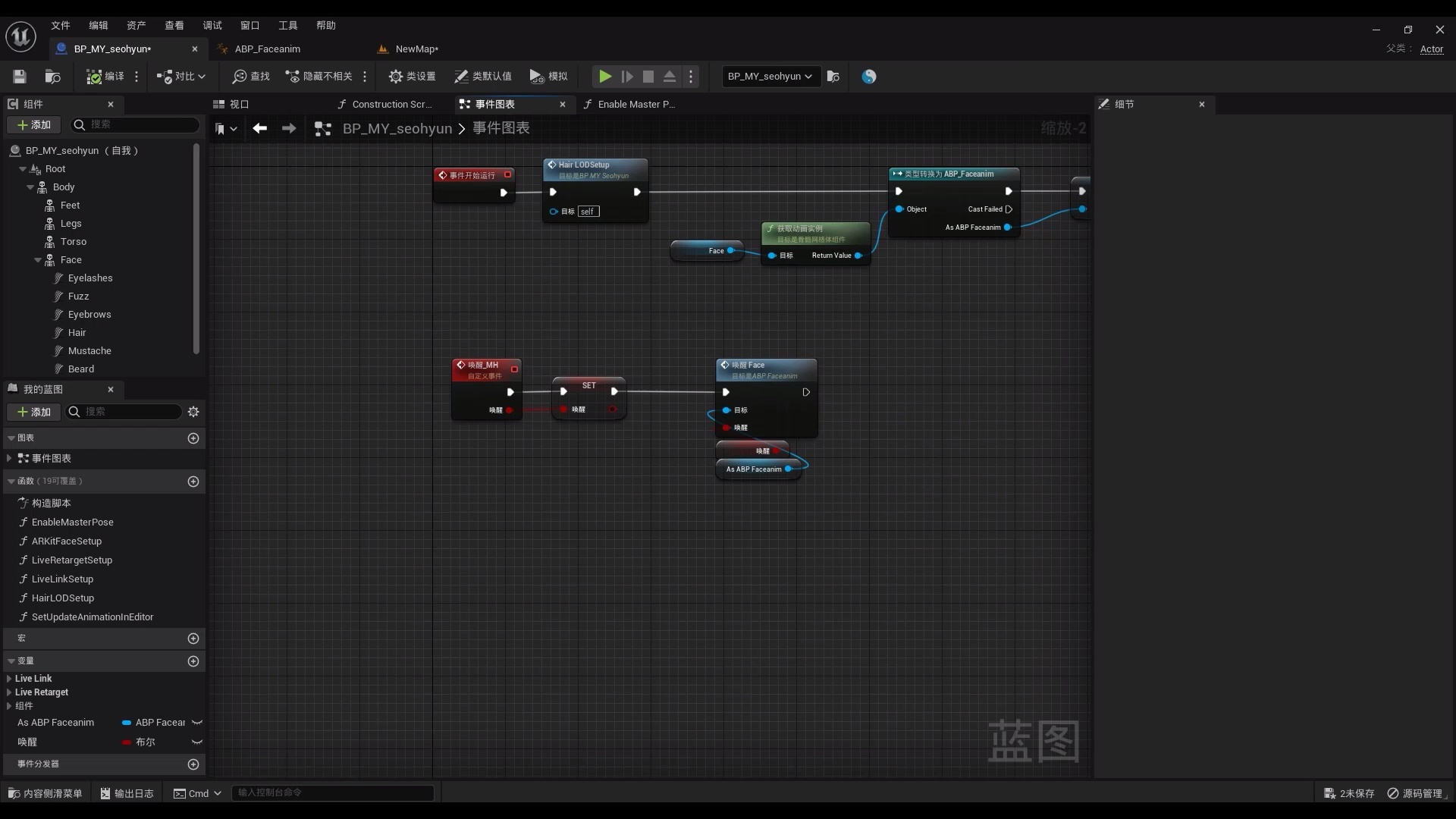Click the Simulate (模拟) icon

537,77
